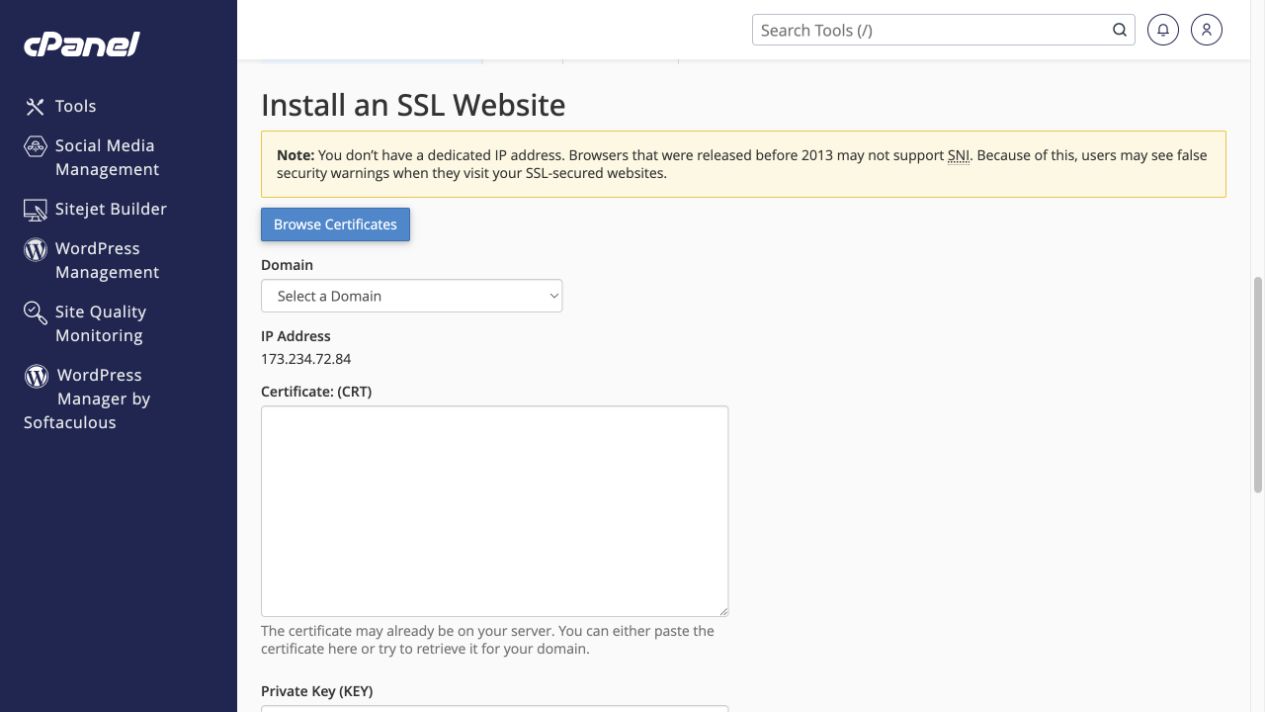The image size is (1265, 712).
Task: Click the WordPress Management icon
Action: (35, 249)
